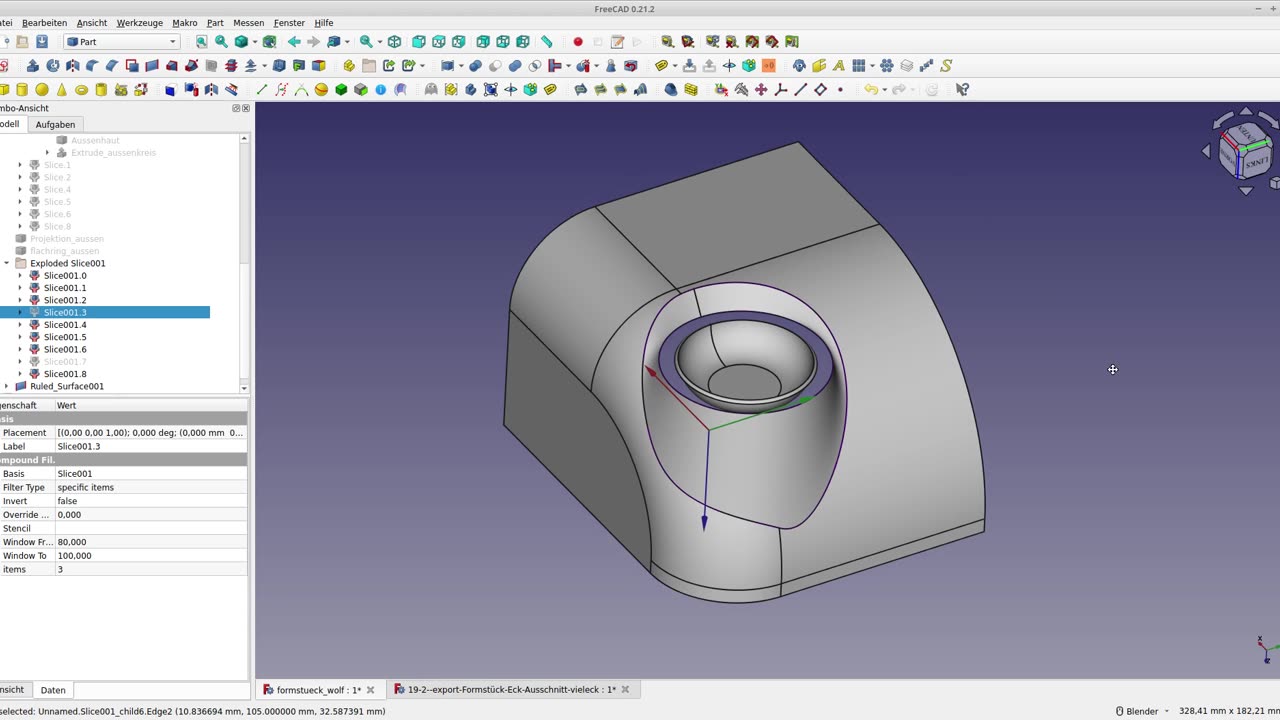Click the navigation cube in the 3D view
Screen dimensions: 1280x720
pos(1247,151)
